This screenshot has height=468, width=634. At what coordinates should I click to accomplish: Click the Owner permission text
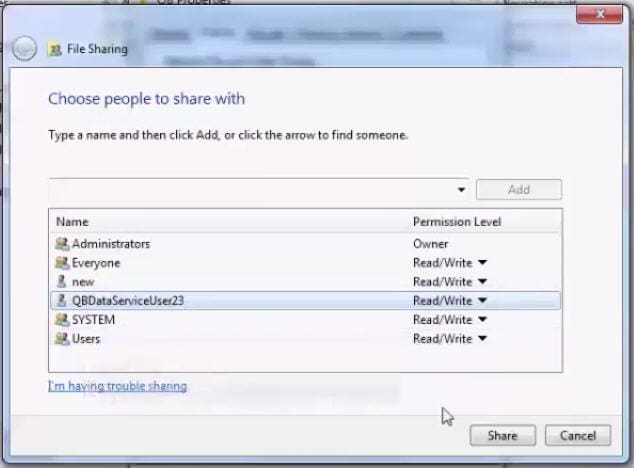[x=431, y=244]
